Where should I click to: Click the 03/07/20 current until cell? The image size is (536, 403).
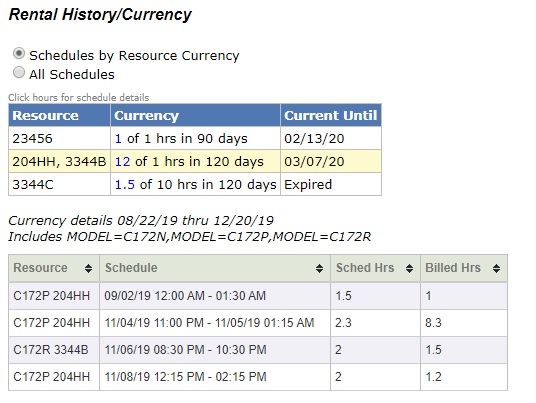(331, 161)
